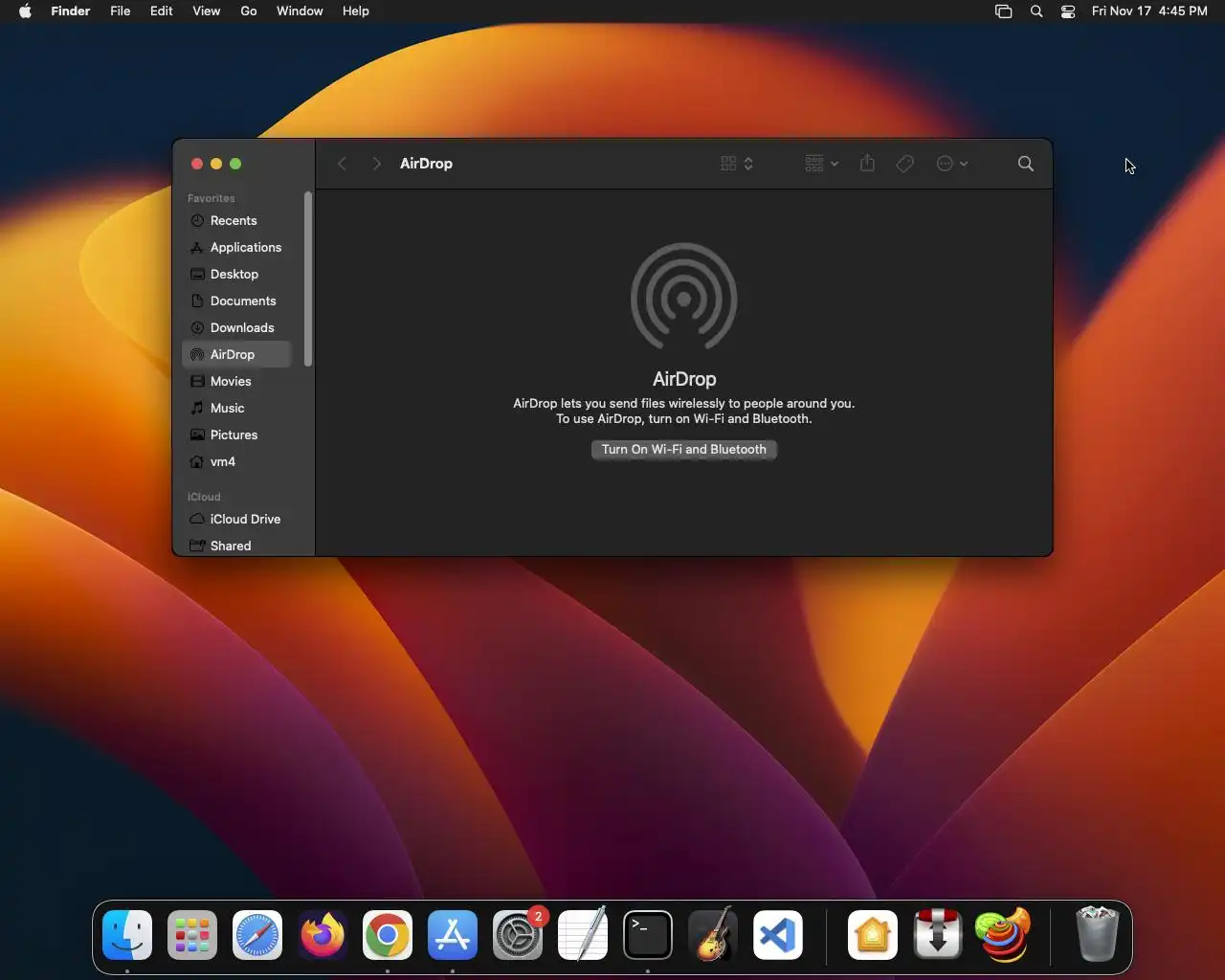This screenshot has width=1225, height=980.
Task: Open Spotlight search in menu bar
Action: tap(1036, 11)
